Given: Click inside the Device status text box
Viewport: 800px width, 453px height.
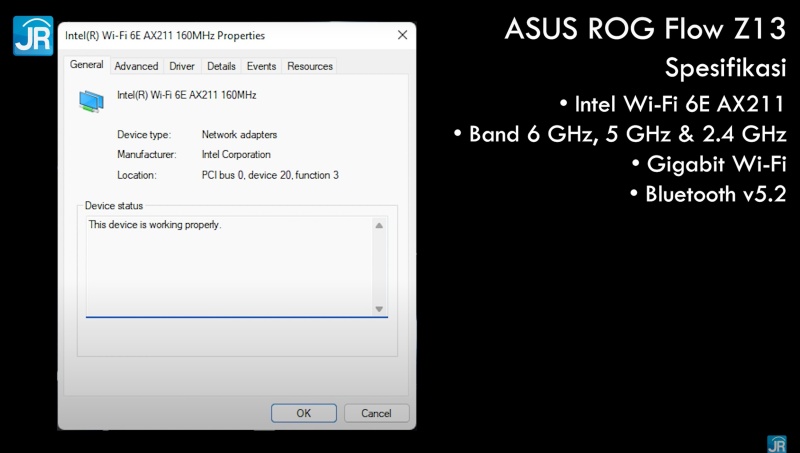Looking at the screenshot, I should (x=237, y=266).
